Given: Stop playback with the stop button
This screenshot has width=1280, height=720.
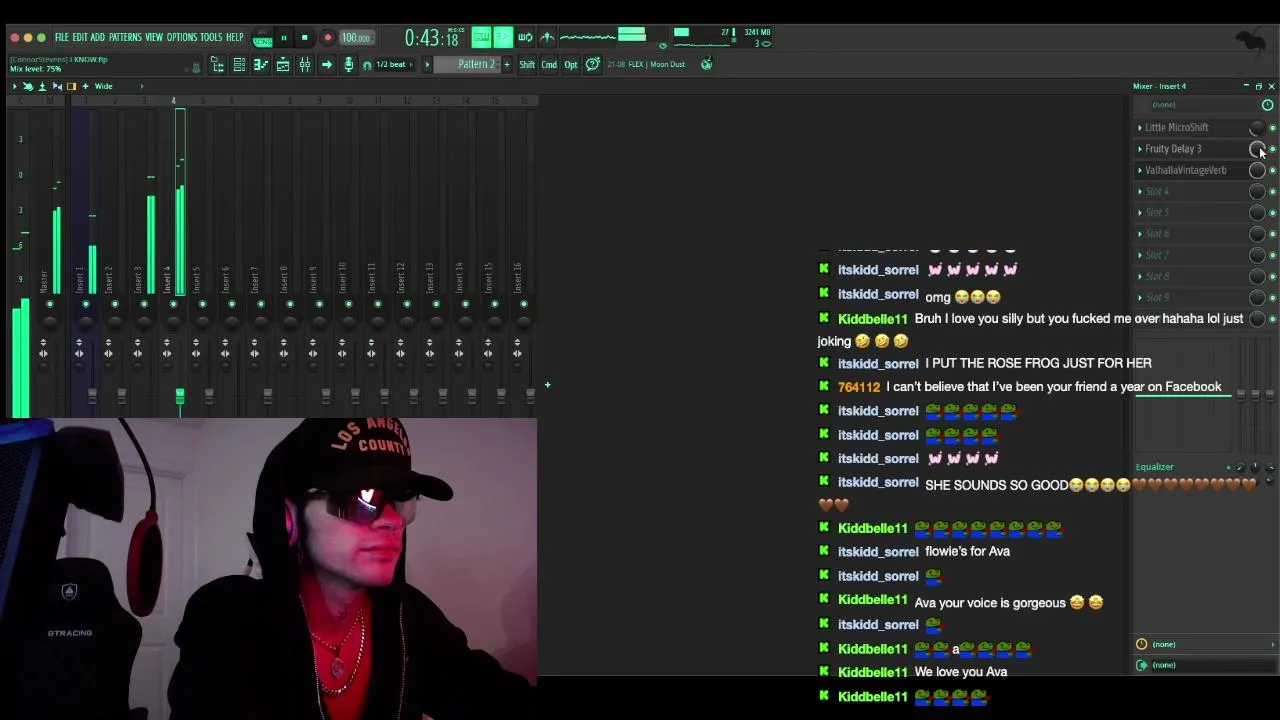Looking at the screenshot, I should 305,38.
